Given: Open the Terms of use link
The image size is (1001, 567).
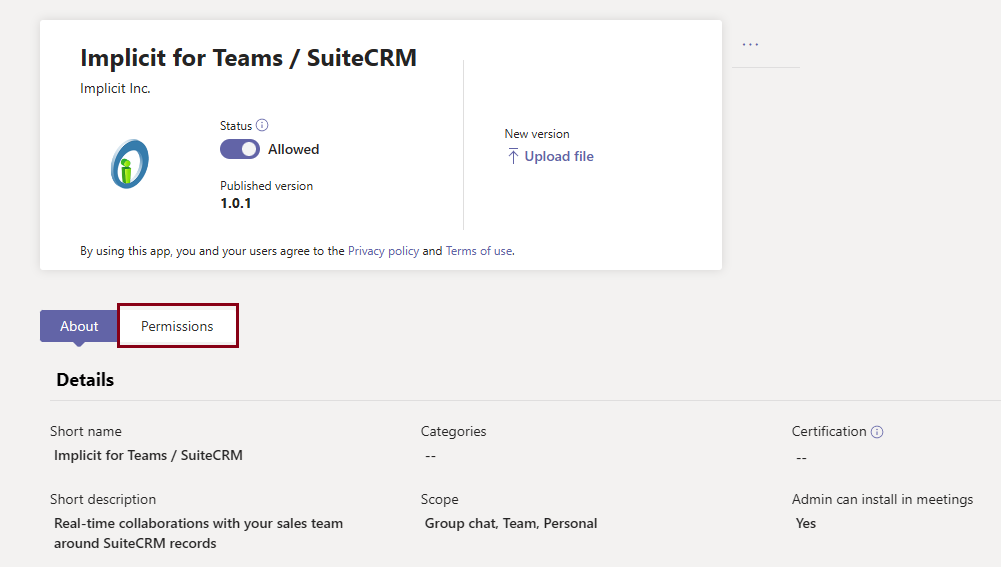Looking at the screenshot, I should [478, 251].
